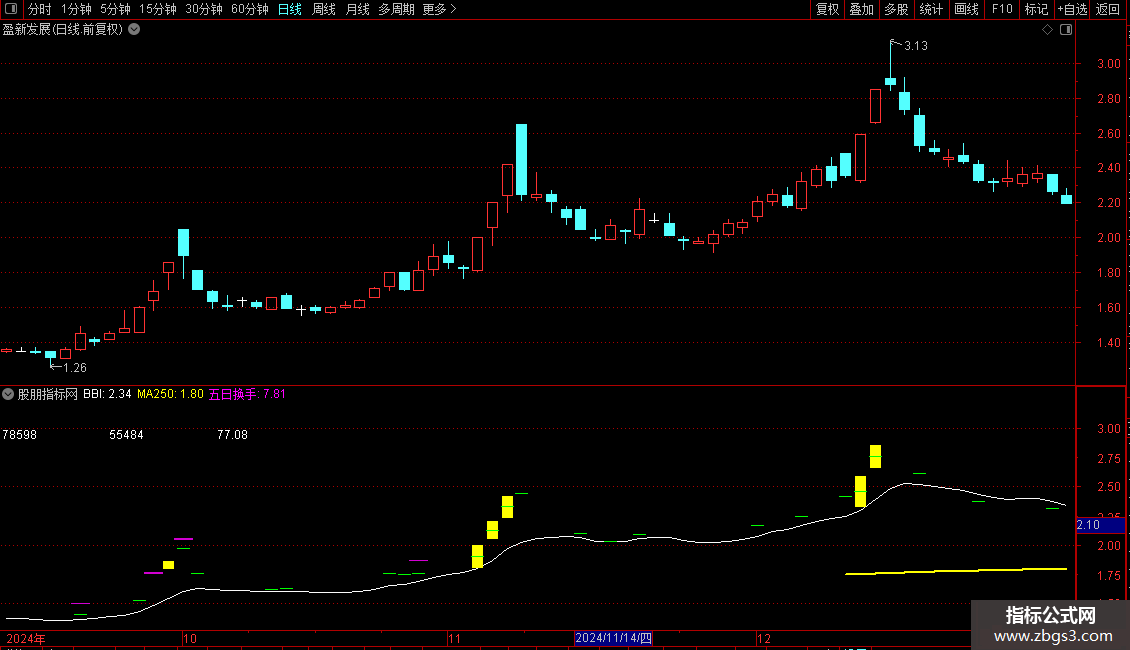Click the 叠加 overlay button
This screenshot has height=650, width=1130.
point(861,9)
